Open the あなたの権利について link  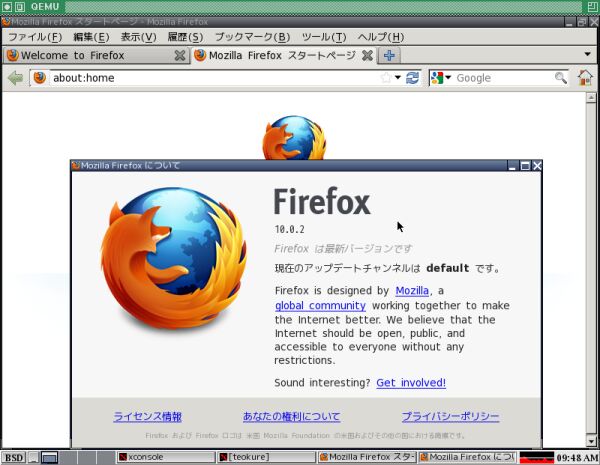tap(292, 416)
